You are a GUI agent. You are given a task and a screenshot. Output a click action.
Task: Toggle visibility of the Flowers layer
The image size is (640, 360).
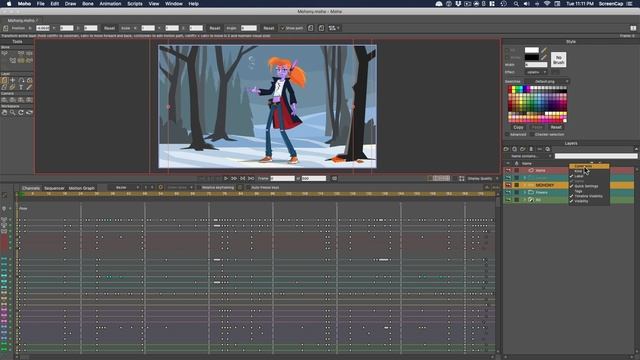point(508,193)
